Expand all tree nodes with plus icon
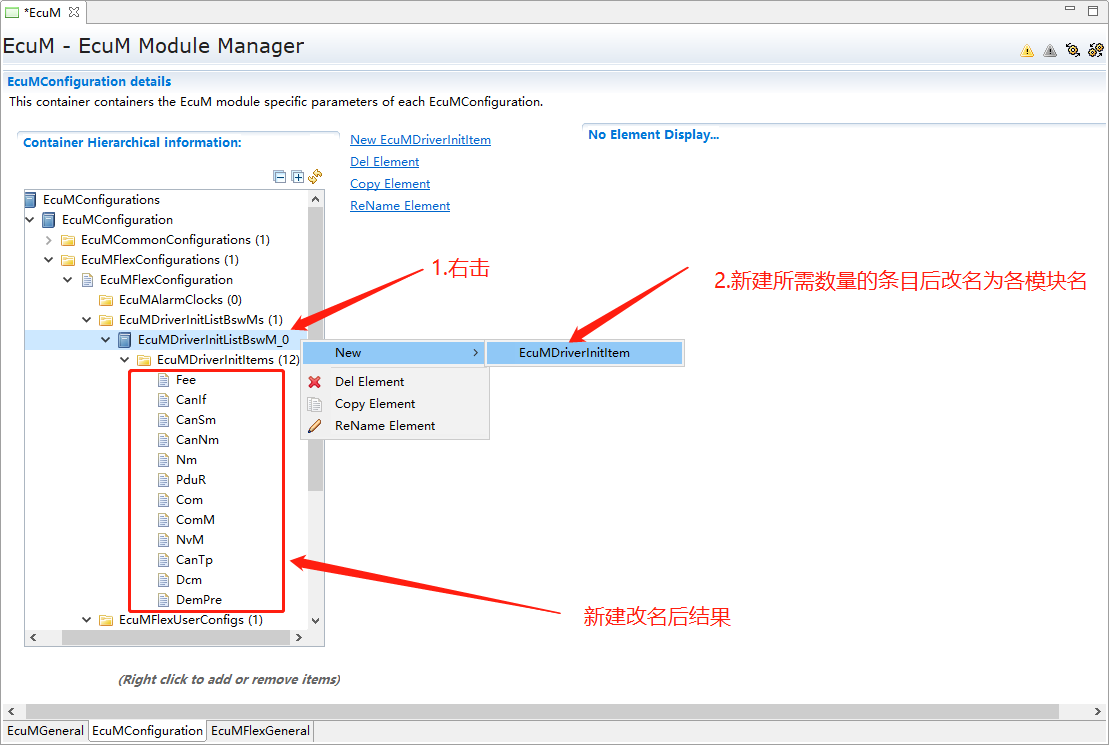Viewport: 1109px width, 745px height. coord(297,177)
